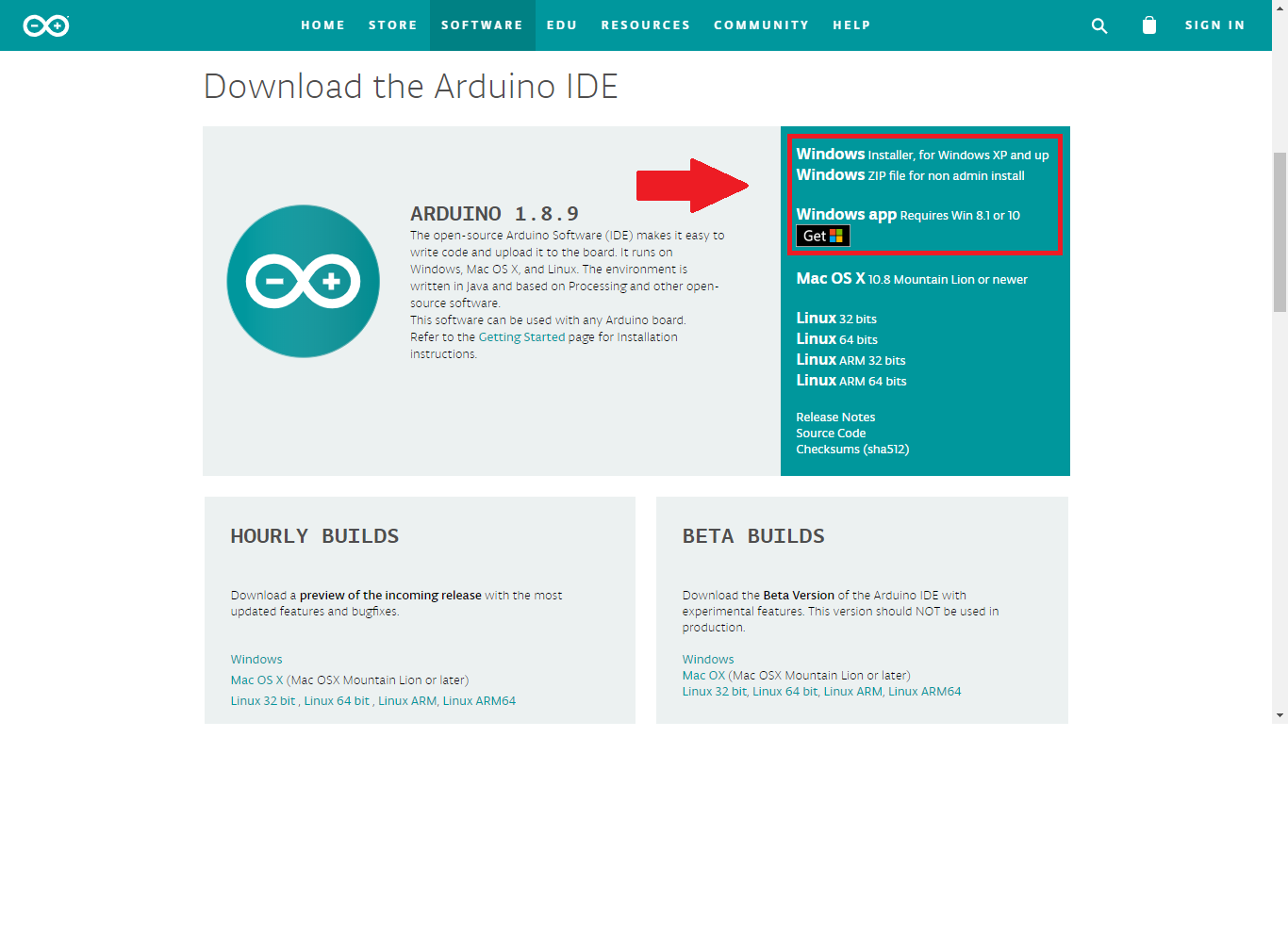Image resolution: width=1288 pixels, height=950 pixels.
Task: Open the Release Notes link
Action: (x=835, y=418)
